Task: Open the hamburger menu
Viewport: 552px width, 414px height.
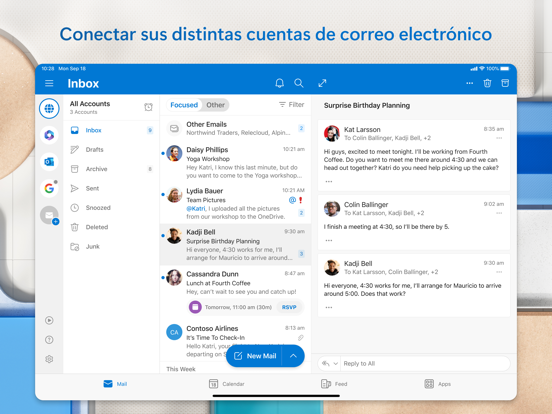Action: click(x=49, y=83)
